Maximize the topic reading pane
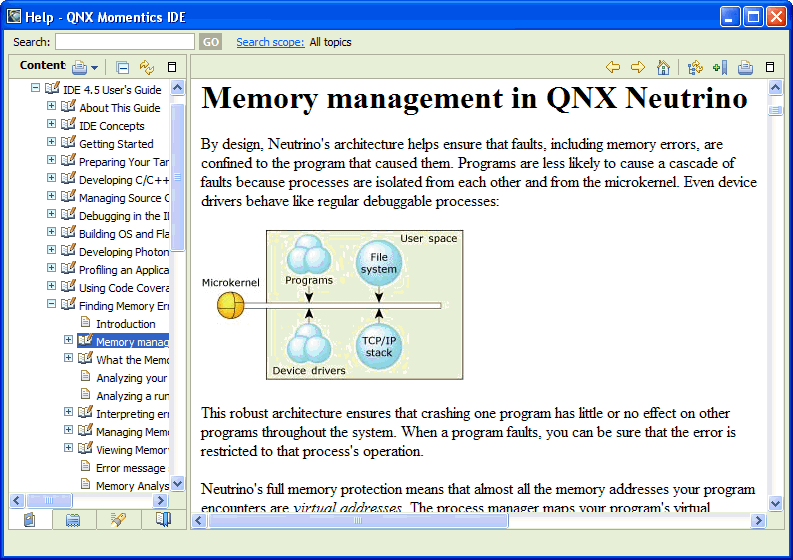 770,68
